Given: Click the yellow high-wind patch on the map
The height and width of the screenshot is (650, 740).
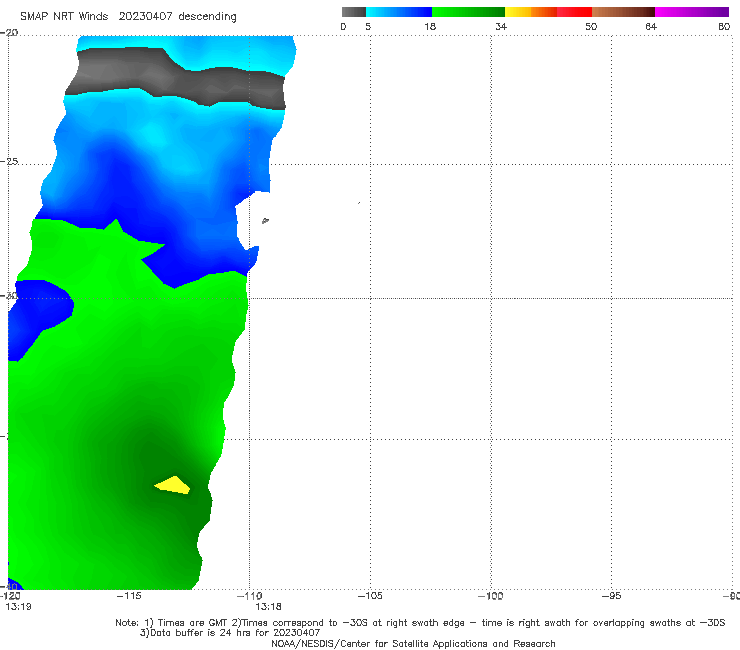Looking at the screenshot, I should [173, 486].
